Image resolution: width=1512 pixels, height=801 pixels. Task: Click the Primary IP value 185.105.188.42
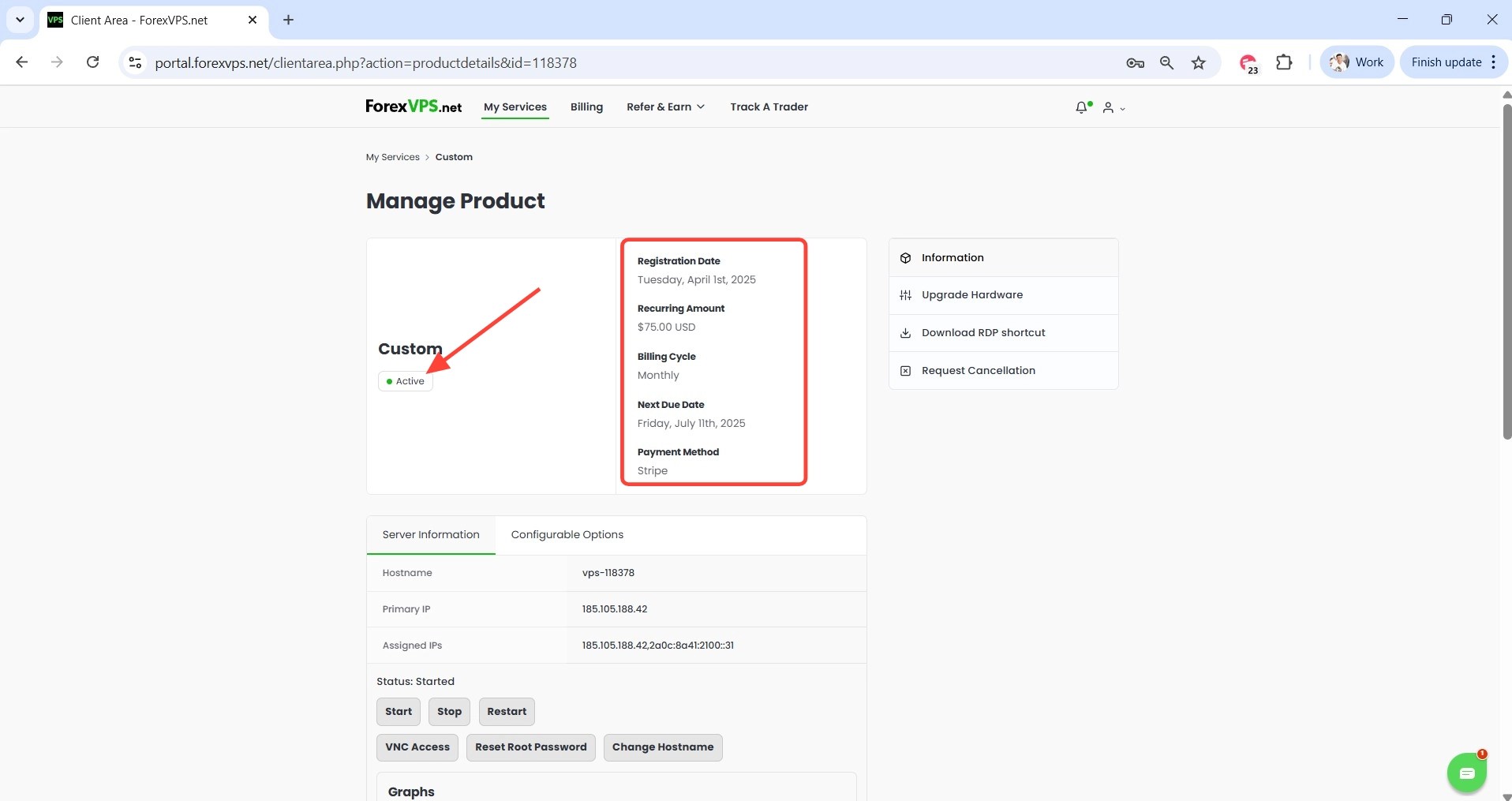[x=614, y=609]
